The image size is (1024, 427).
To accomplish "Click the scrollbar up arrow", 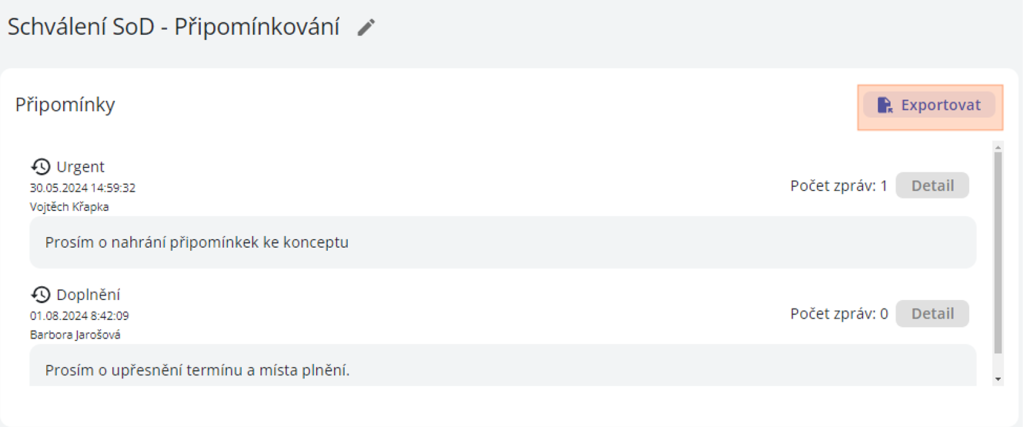I will tap(997, 148).
